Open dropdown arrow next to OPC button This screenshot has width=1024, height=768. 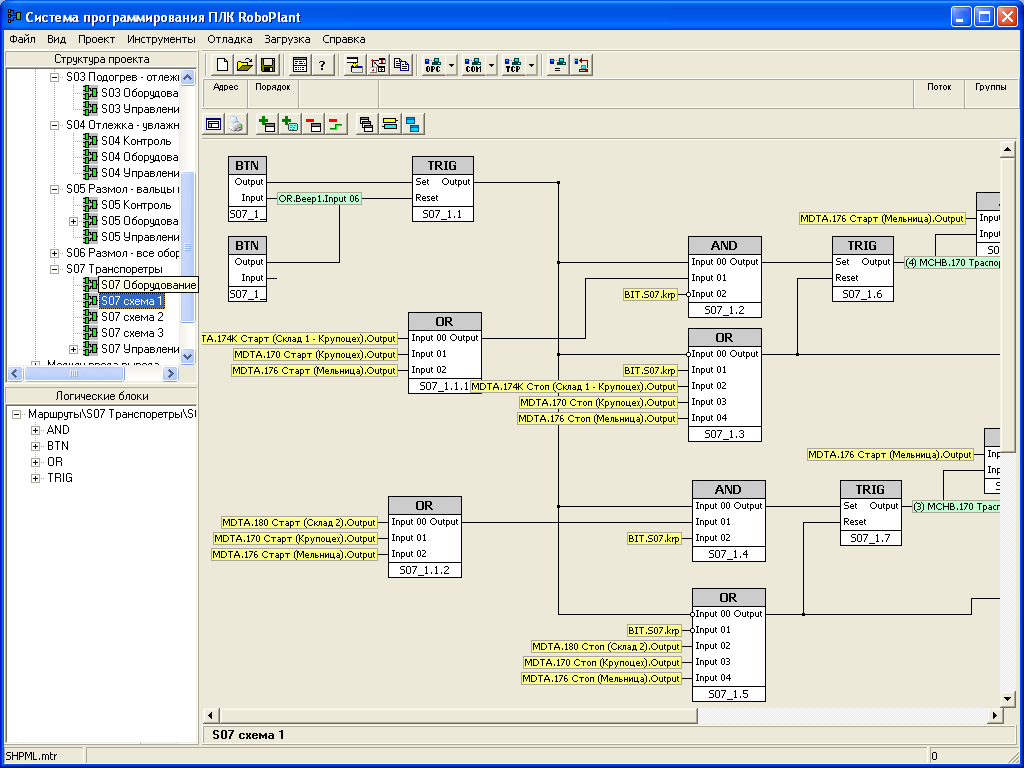(452, 65)
